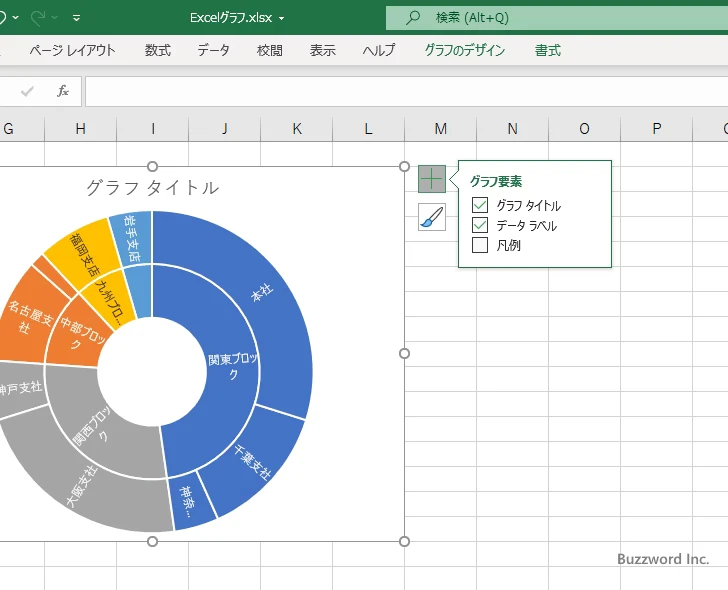The width and height of the screenshot is (728, 590).
Task: Switch to the 校閲 tab
Action: tap(270, 50)
